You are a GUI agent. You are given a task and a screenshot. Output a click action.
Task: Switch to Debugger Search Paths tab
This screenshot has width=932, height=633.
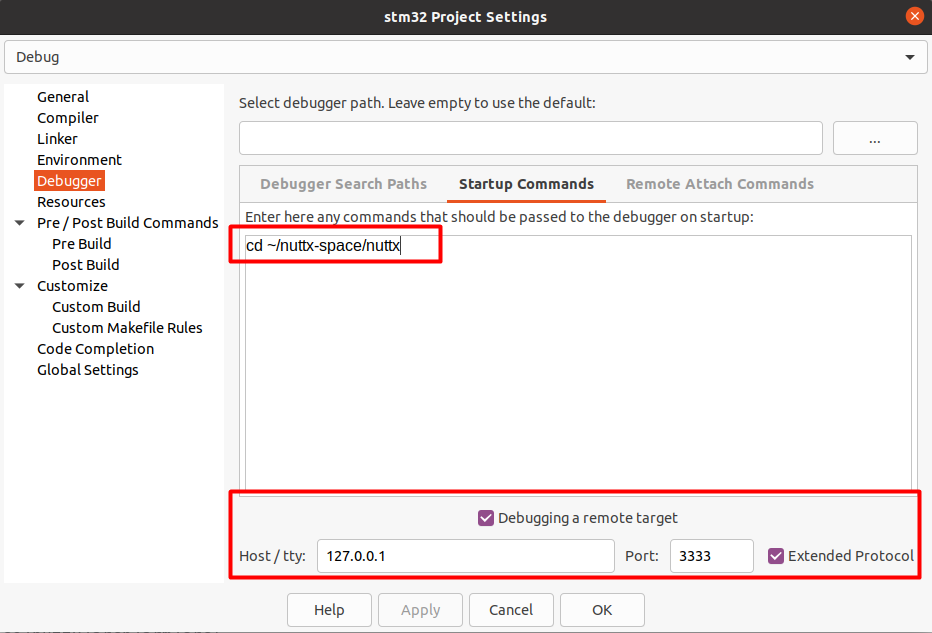(344, 184)
